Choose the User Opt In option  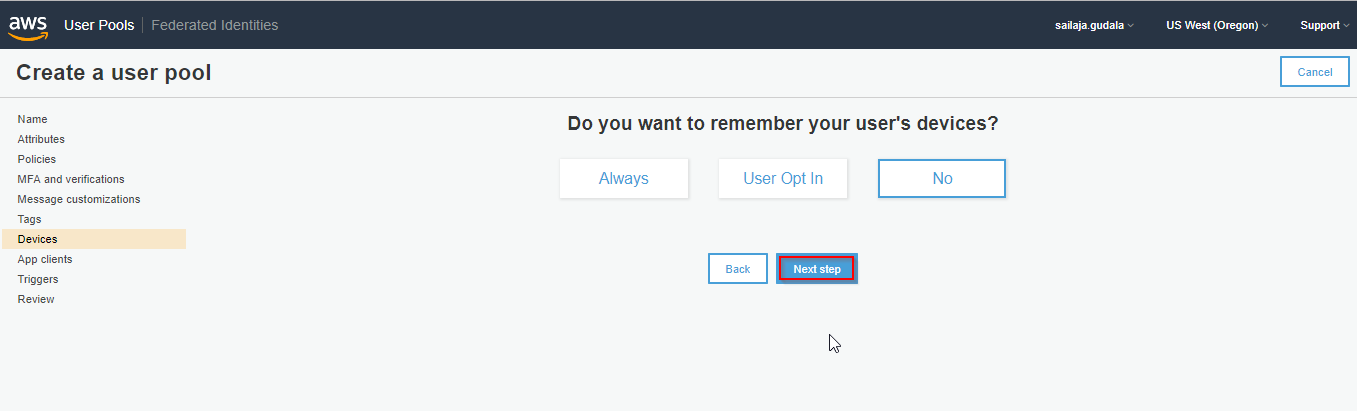click(x=783, y=179)
